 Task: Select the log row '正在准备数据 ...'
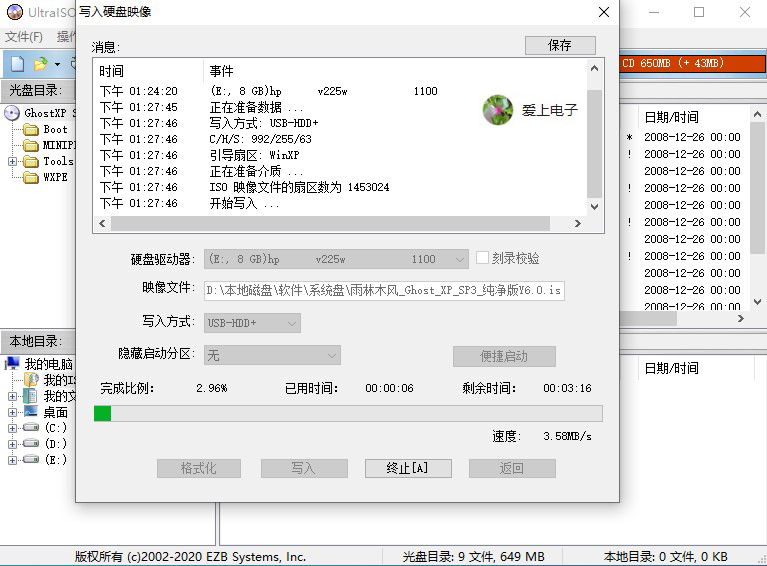coord(341,107)
